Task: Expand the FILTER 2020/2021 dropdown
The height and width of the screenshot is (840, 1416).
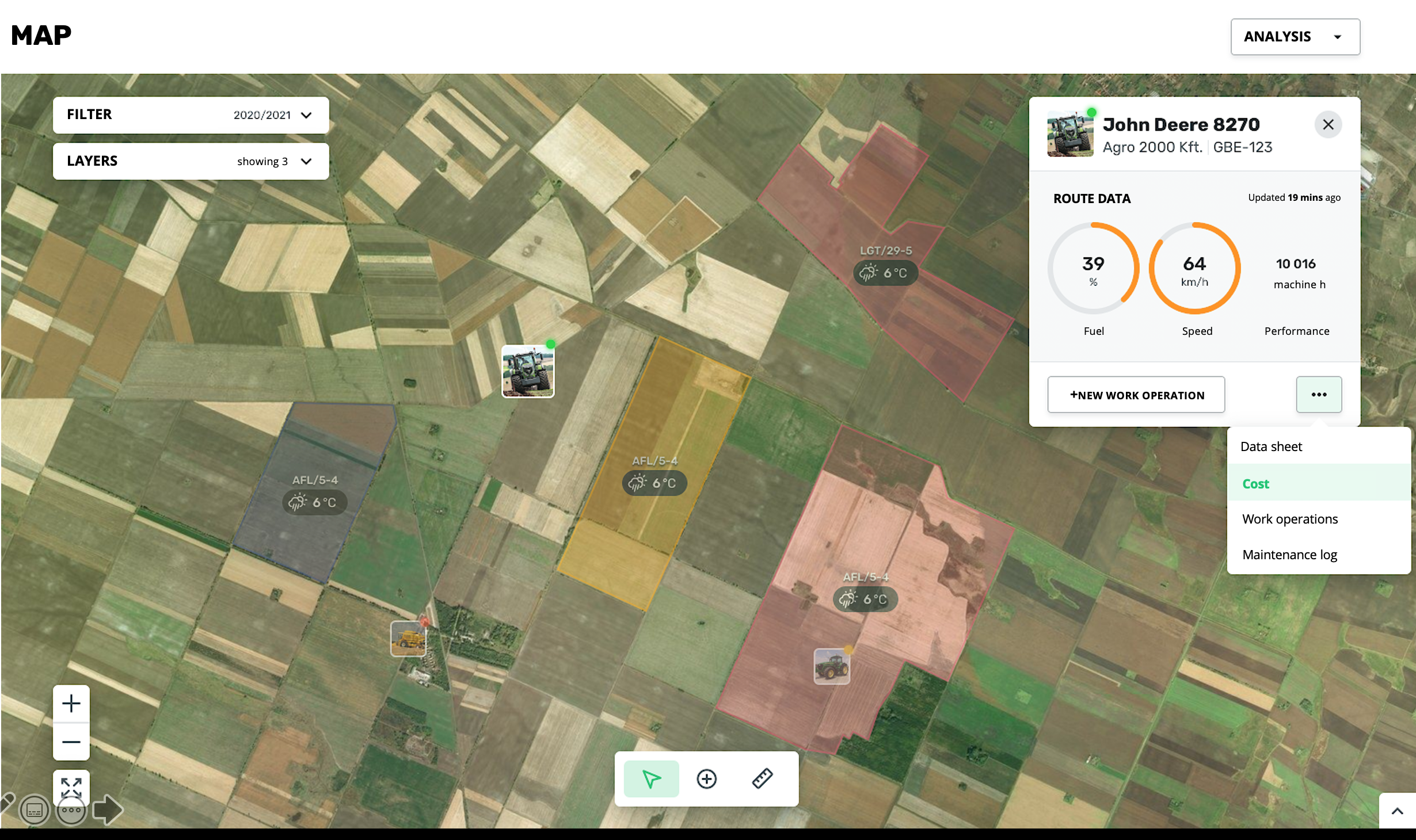Action: [191, 115]
